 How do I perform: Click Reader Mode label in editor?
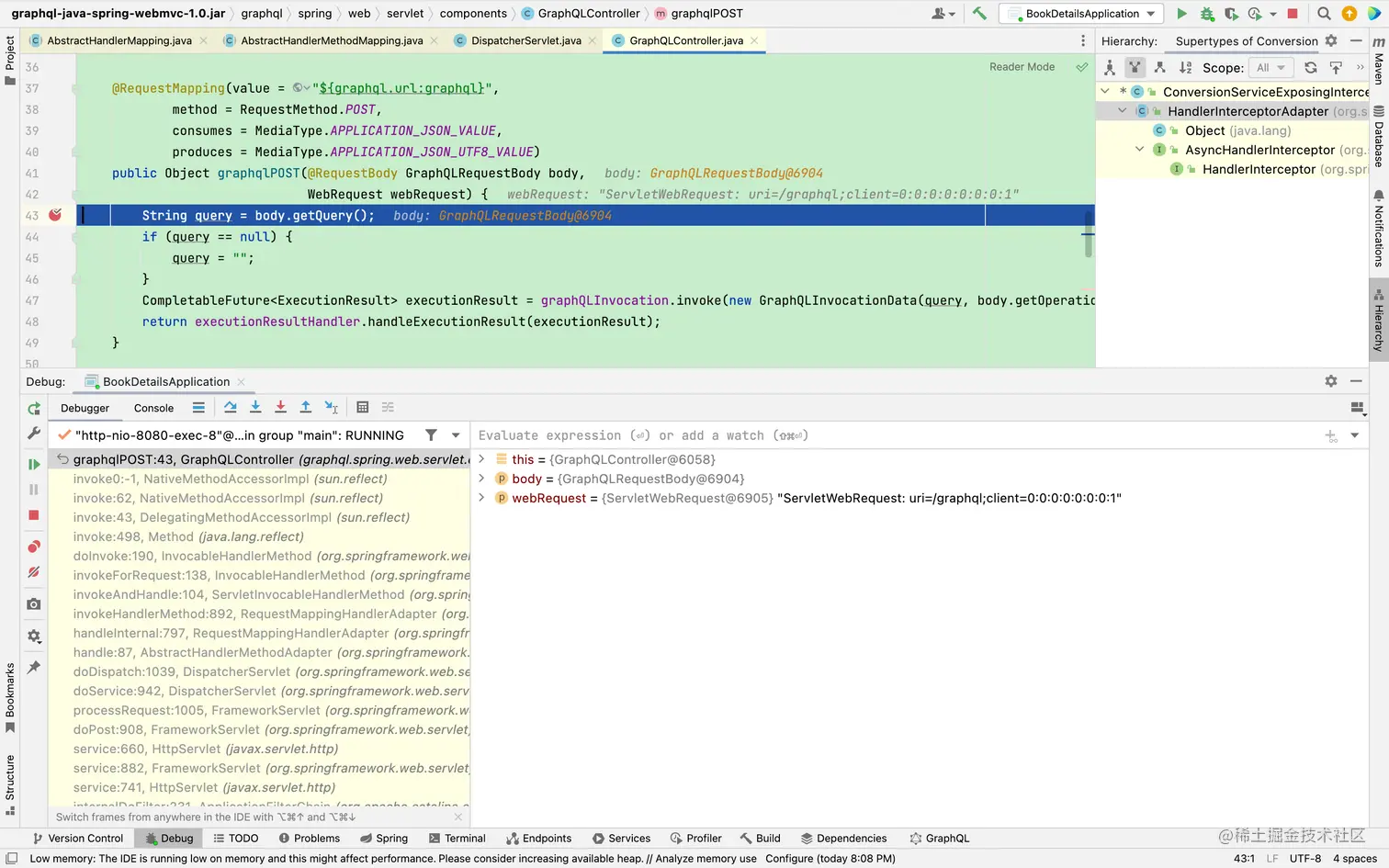click(x=1022, y=67)
